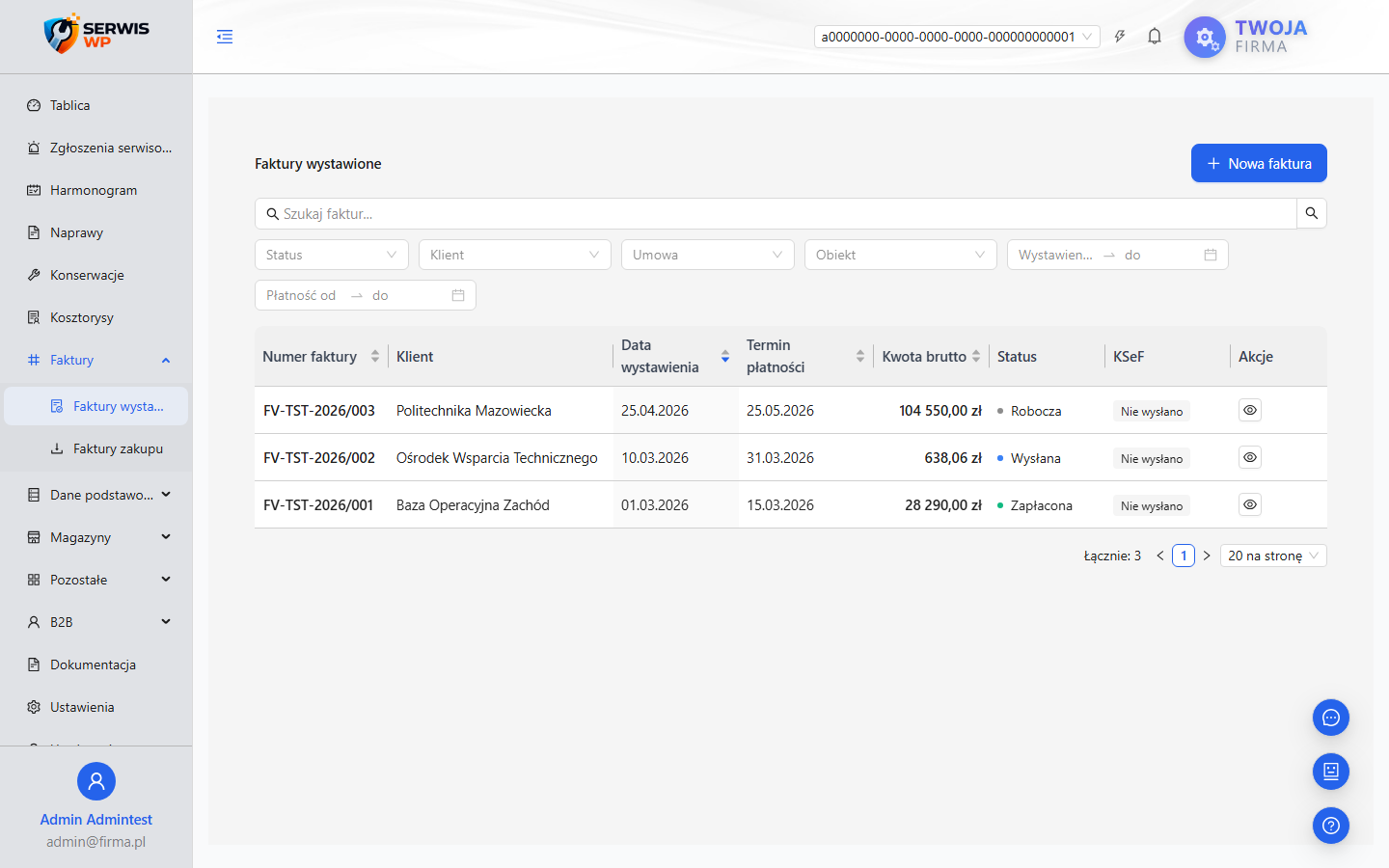Expand the Dane podstawowe menu
This screenshot has width=1389, height=868.
(x=96, y=495)
